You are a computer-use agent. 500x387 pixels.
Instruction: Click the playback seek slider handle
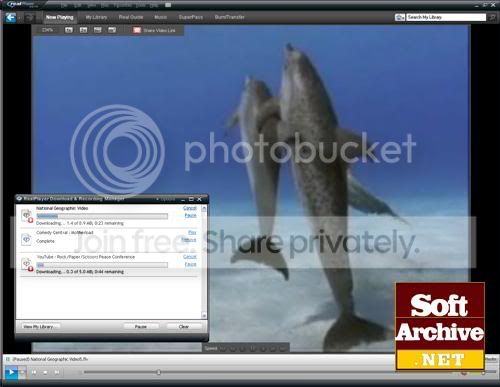point(159,372)
